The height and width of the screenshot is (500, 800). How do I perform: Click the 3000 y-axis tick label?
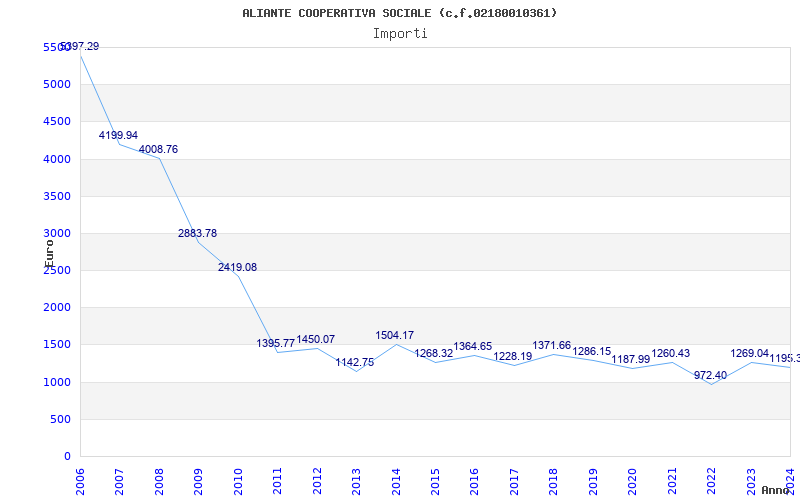[x=57, y=233]
